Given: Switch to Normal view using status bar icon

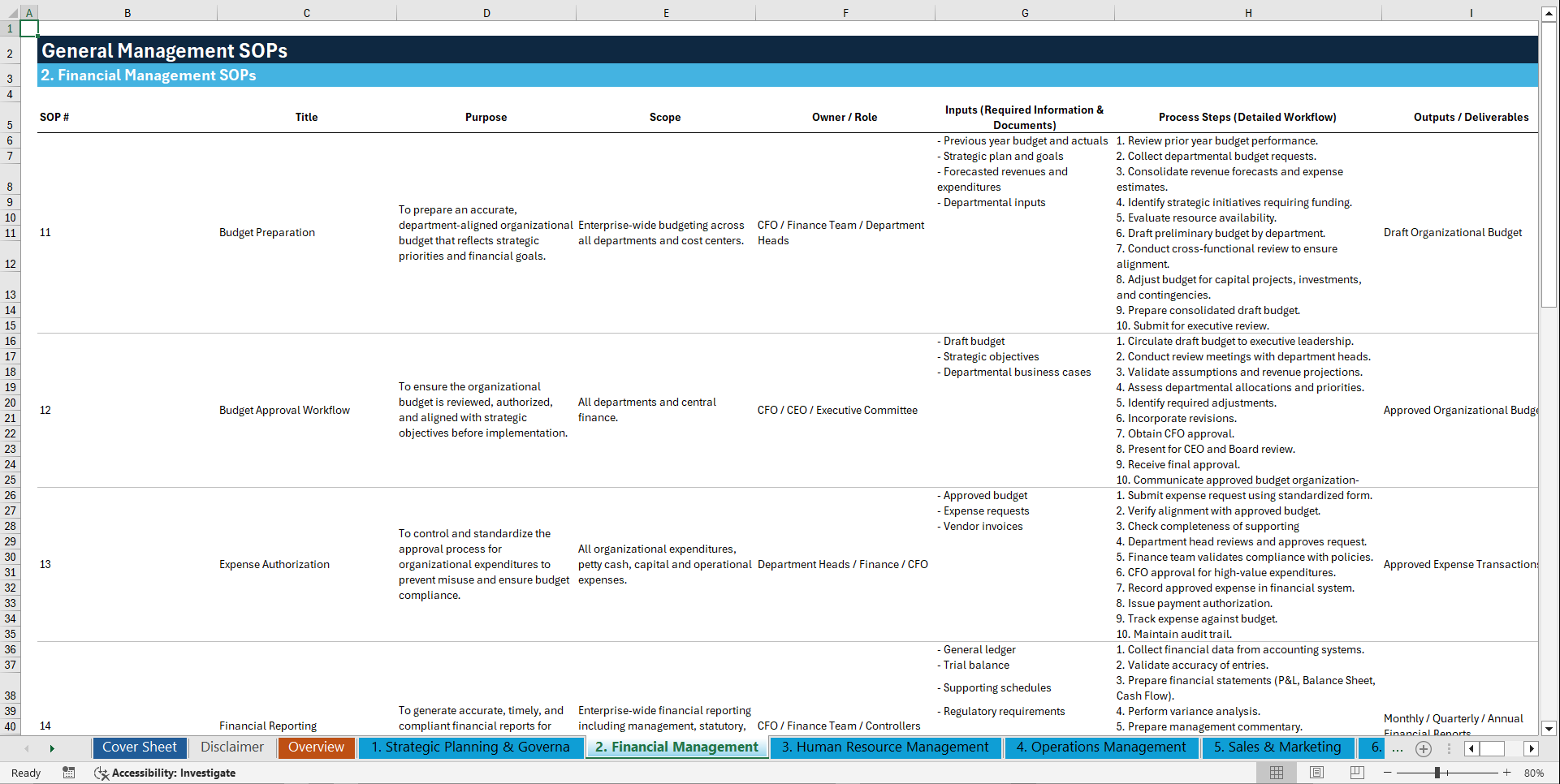Looking at the screenshot, I should 1275,773.
